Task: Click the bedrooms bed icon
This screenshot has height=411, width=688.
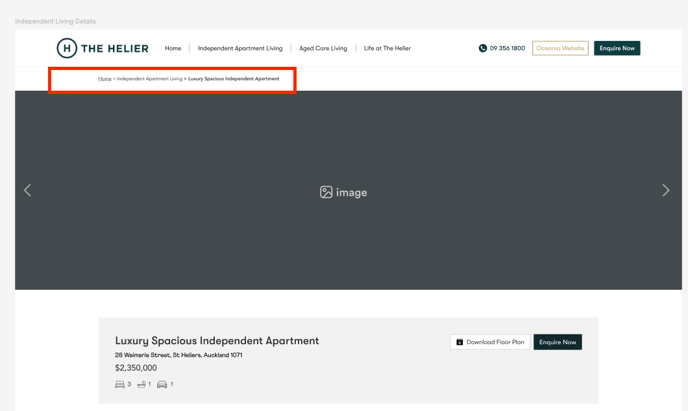Action: coord(120,384)
